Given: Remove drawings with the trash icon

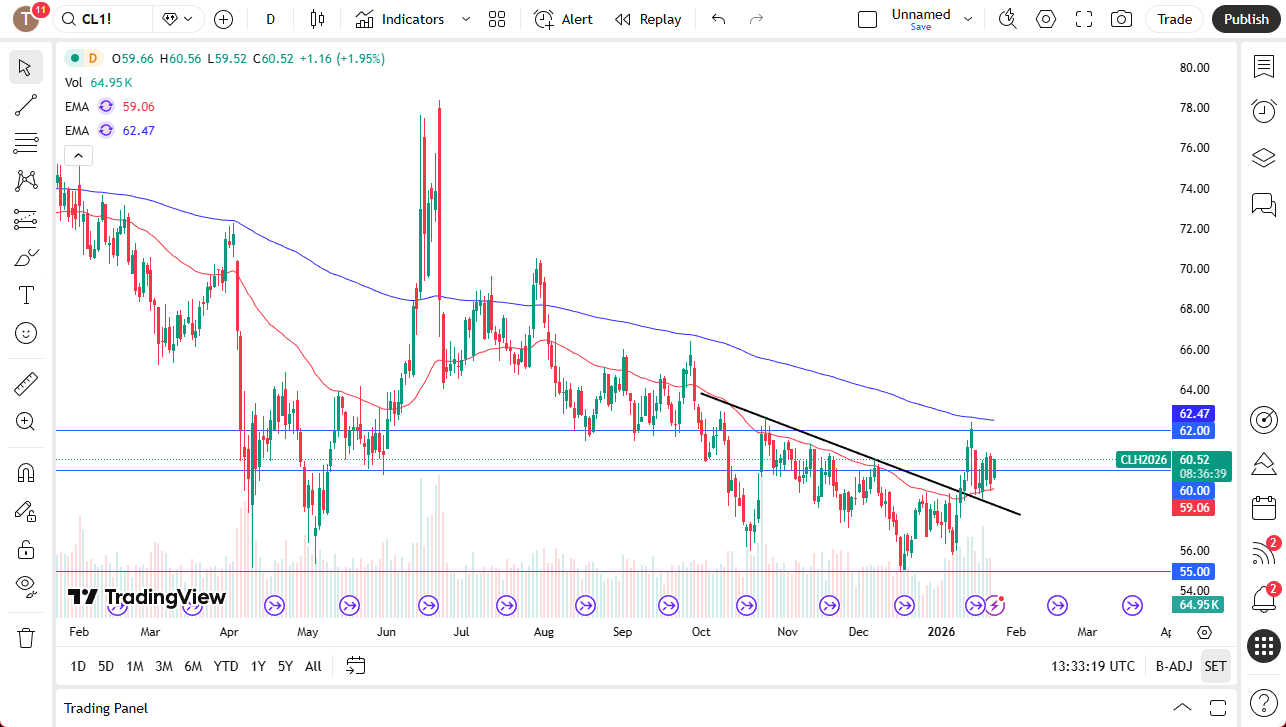Looking at the screenshot, I should (x=26, y=637).
